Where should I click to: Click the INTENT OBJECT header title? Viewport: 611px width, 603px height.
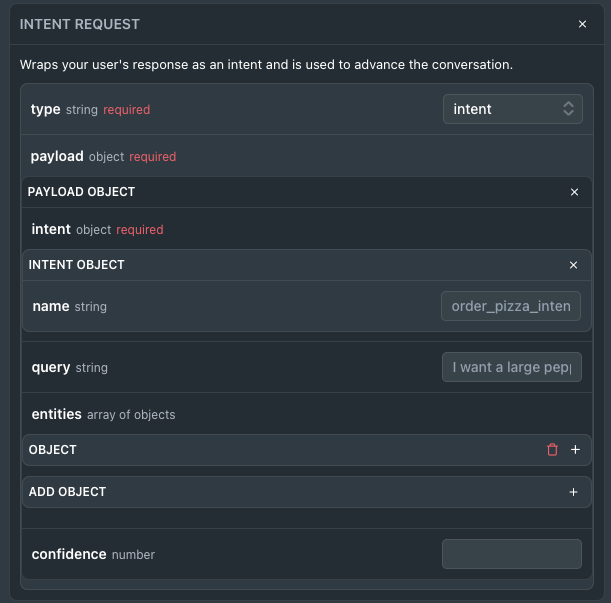click(76, 265)
